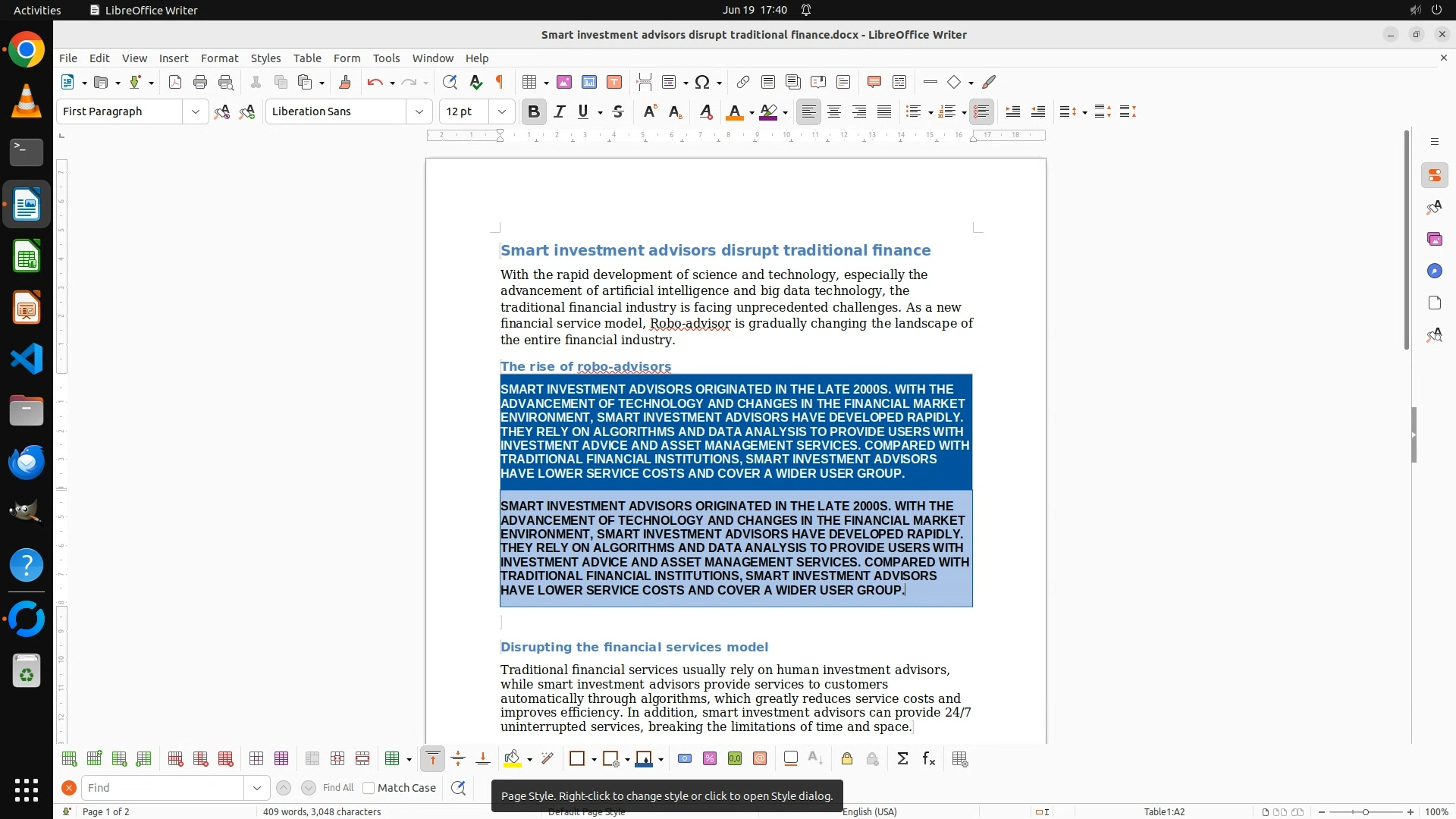Viewport: 1456px width, 819px height.
Task: Open the font name dropdown list
Action: [x=419, y=111]
